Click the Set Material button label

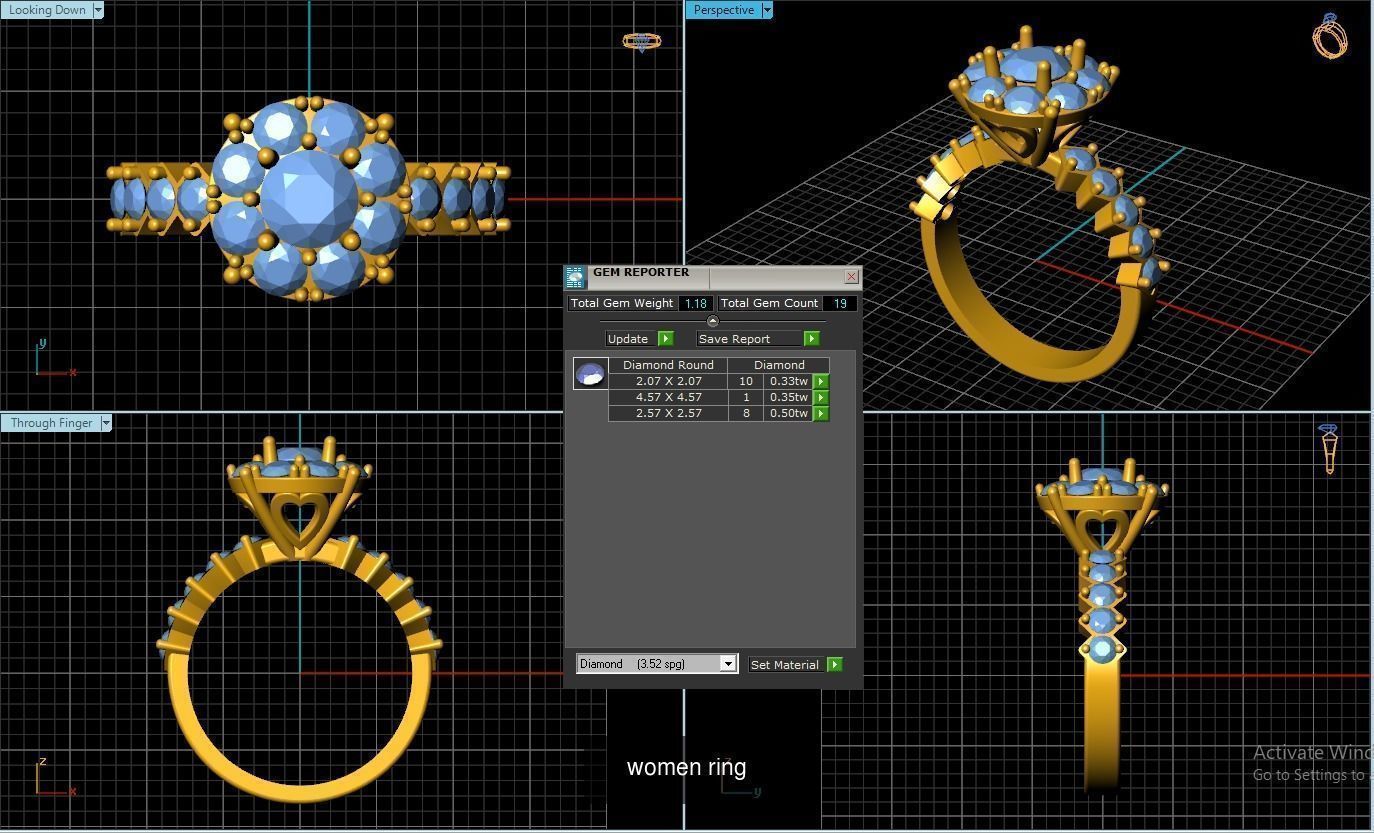(785, 665)
